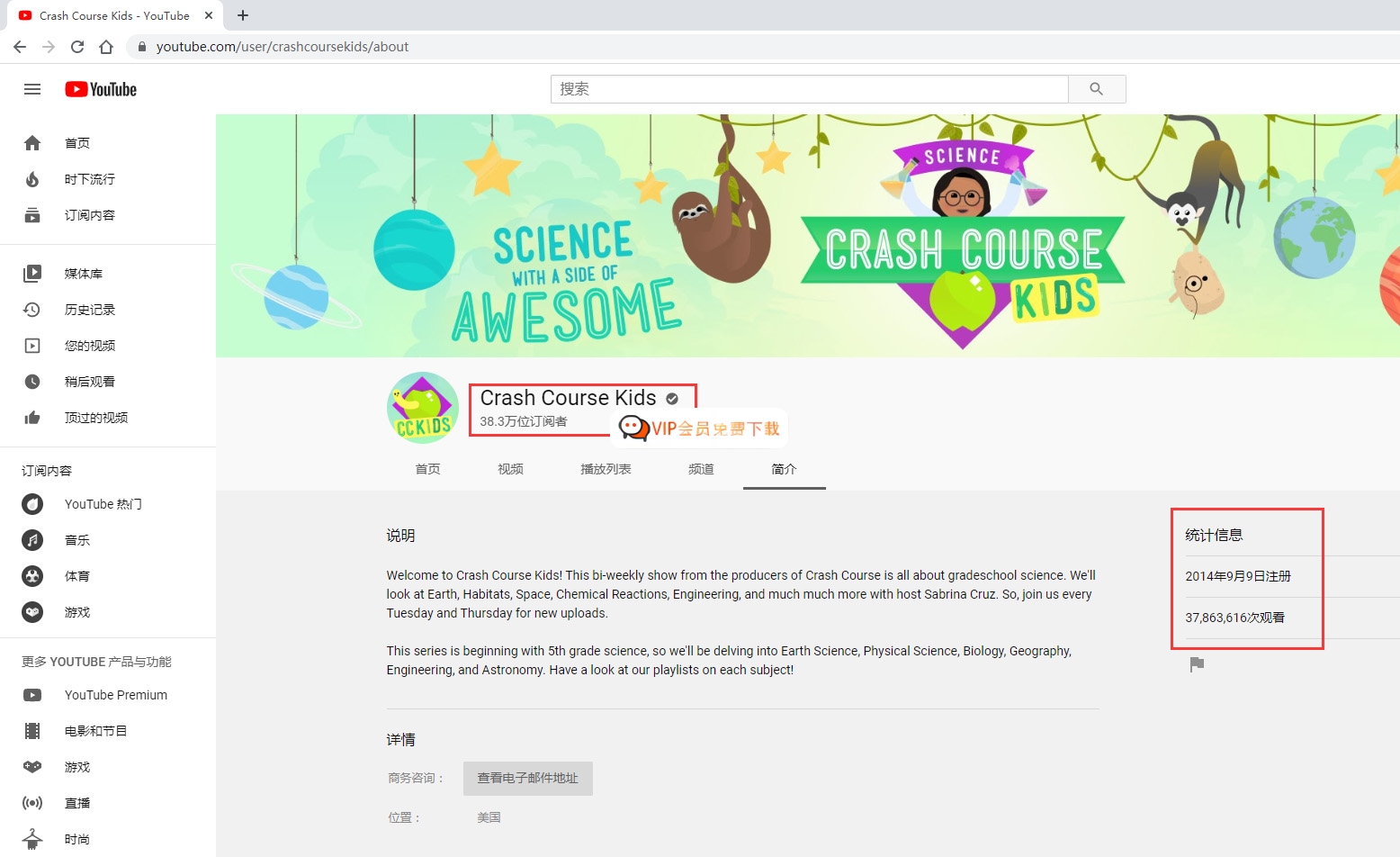Click the play icon for 您的视频

point(32,346)
